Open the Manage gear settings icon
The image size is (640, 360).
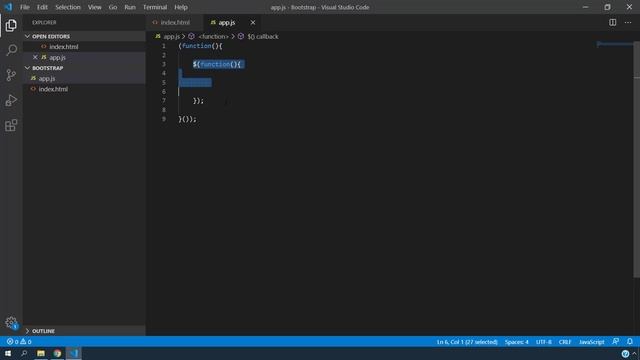[x=11, y=323]
